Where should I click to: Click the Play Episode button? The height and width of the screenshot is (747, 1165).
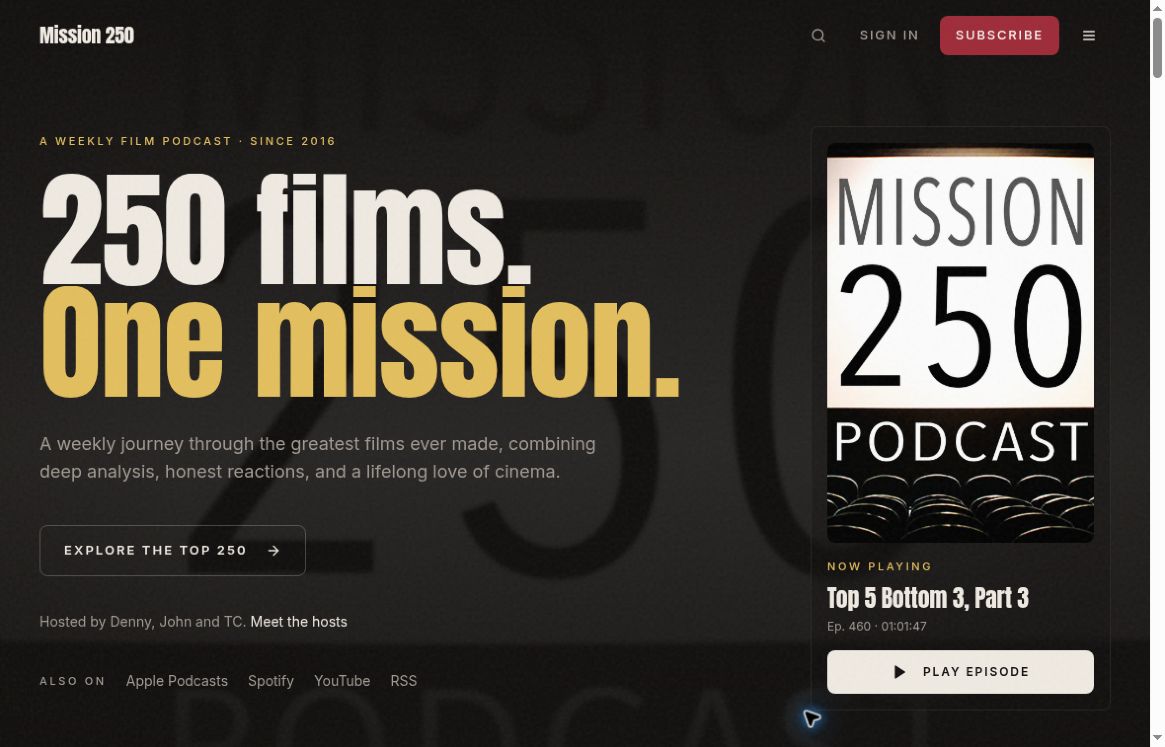point(960,672)
